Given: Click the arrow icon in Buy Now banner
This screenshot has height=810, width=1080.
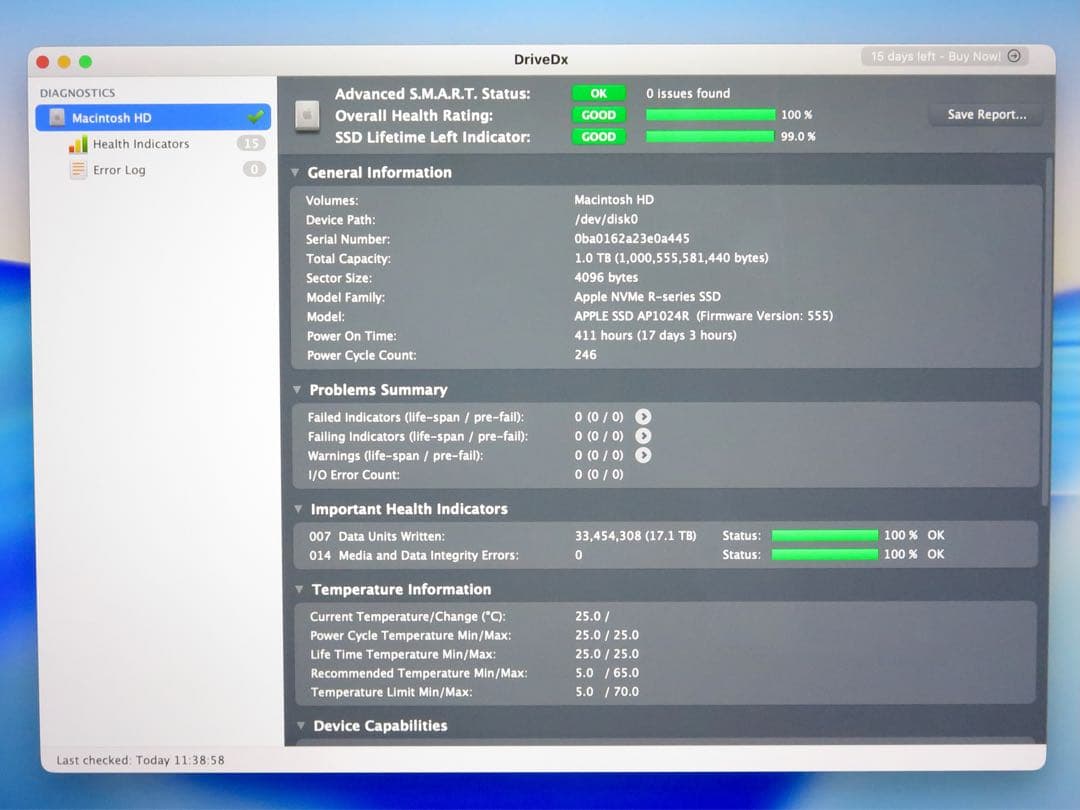Looking at the screenshot, I should point(1014,56).
